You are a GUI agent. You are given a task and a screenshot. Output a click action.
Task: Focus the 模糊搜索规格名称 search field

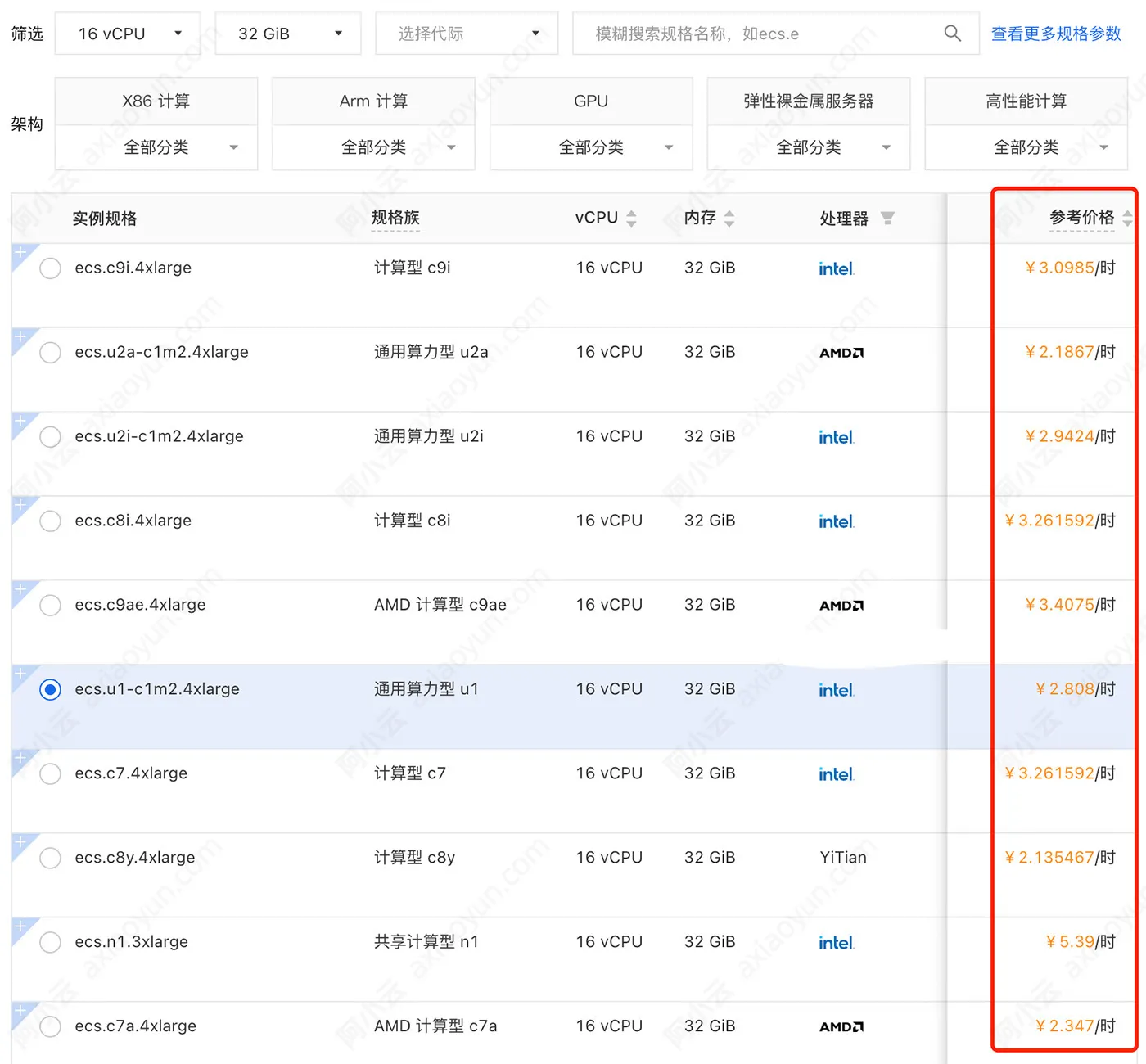tap(765, 34)
